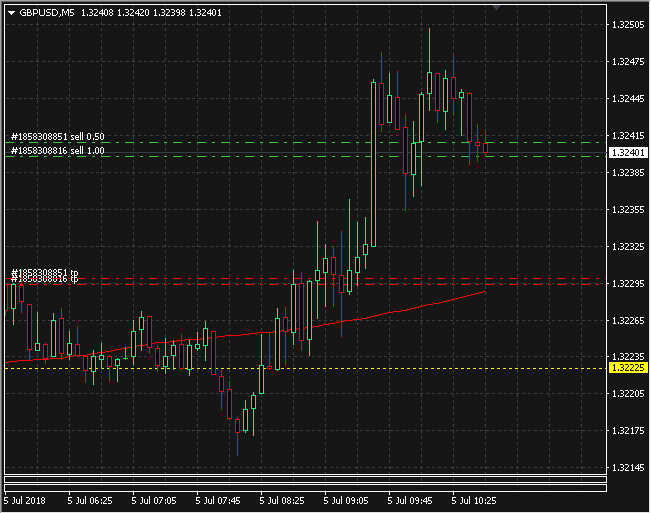Image resolution: width=651 pixels, height=513 pixels.
Task: Click the 5 Jul 09:45 time label
Action: point(412,499)
